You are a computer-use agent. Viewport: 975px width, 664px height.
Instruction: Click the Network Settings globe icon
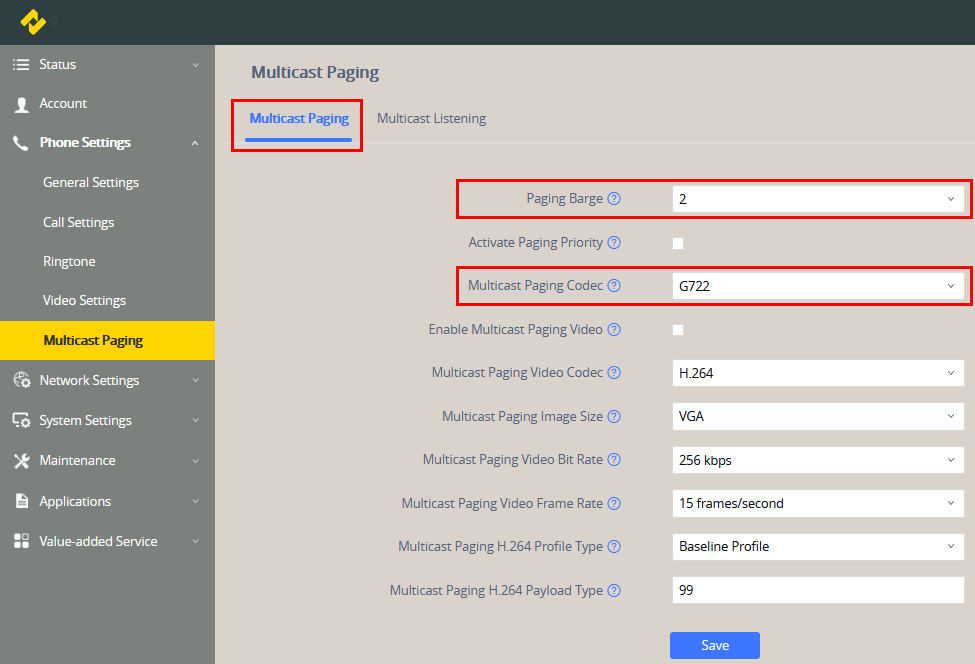[22, 380]
